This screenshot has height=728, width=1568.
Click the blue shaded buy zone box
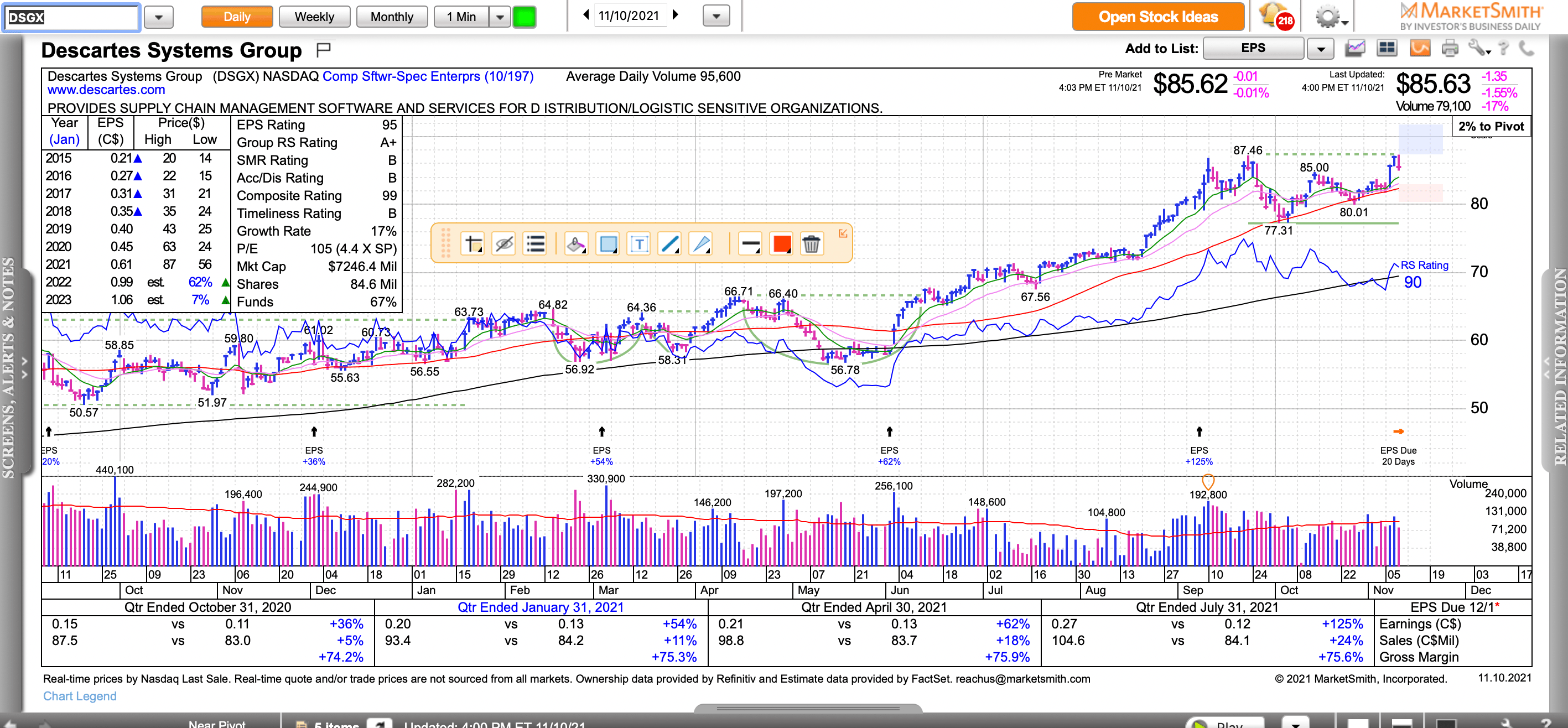point(1421,139)
